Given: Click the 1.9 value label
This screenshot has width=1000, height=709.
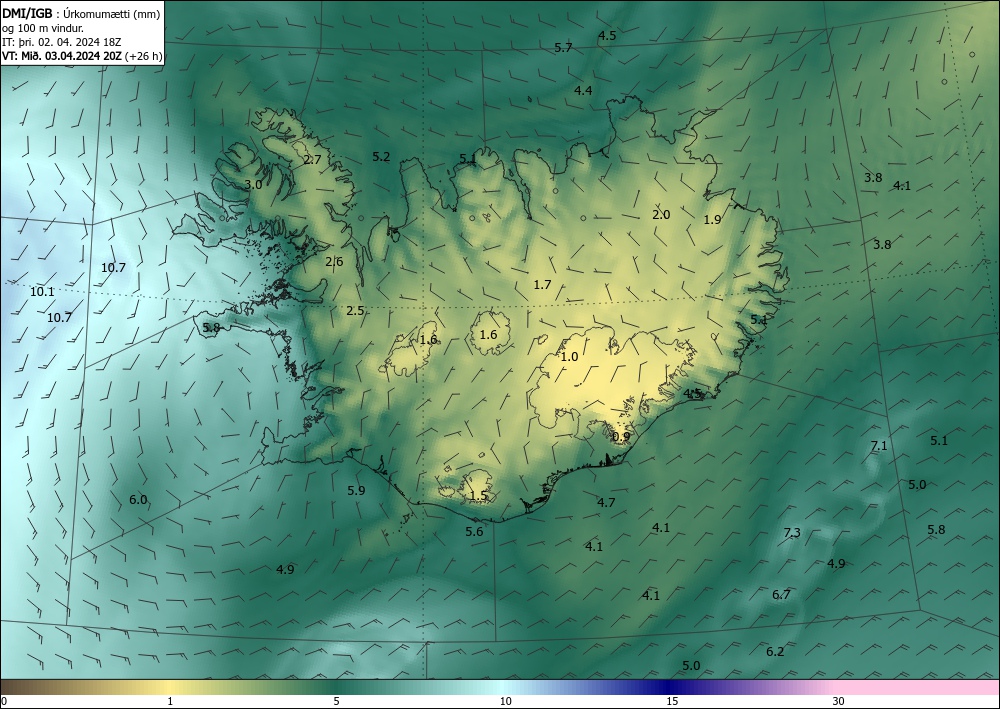Looking at the screenshot, I should [712, 219].
